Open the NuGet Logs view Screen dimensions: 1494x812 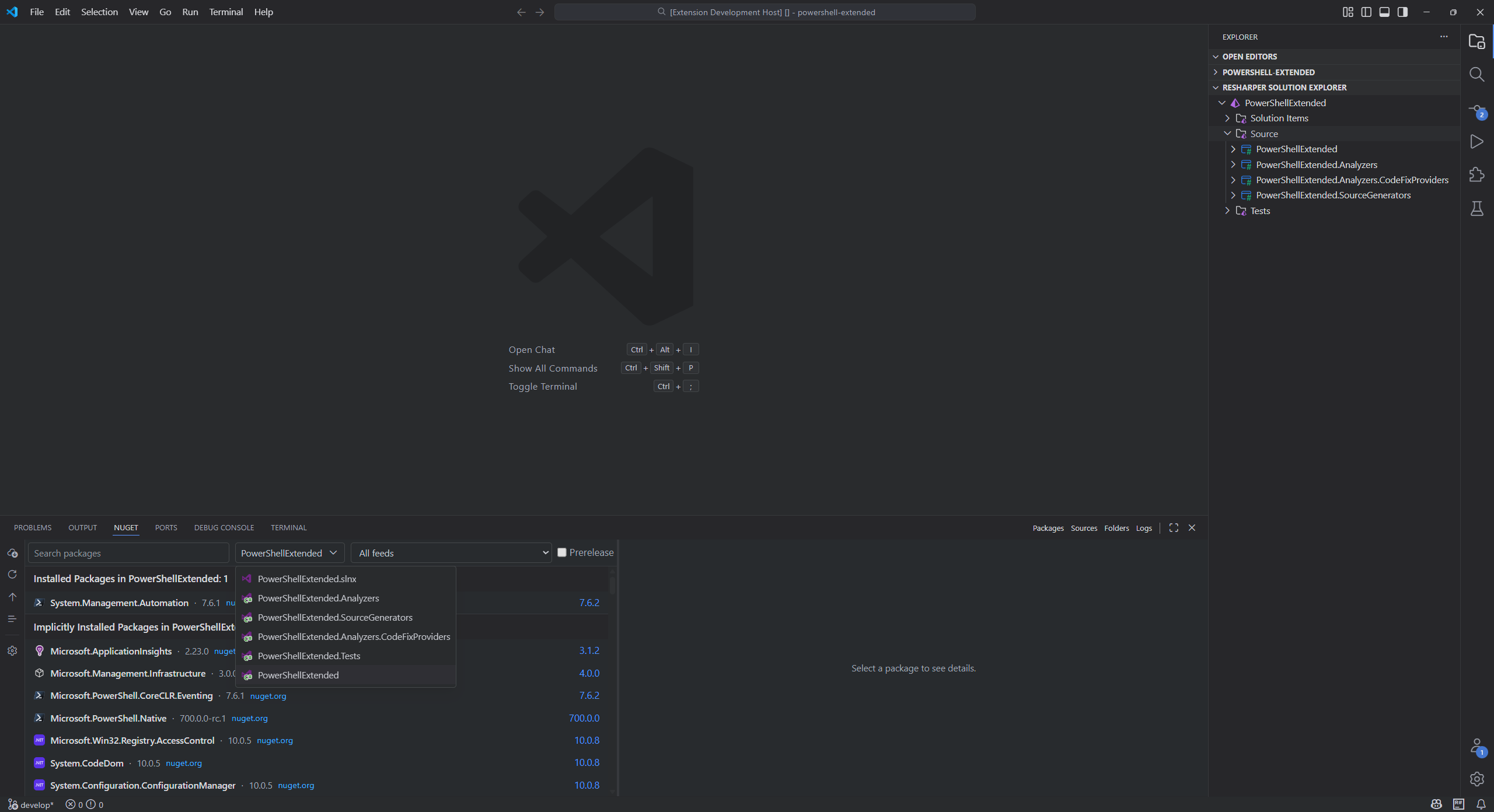[x=1144, y=528]
